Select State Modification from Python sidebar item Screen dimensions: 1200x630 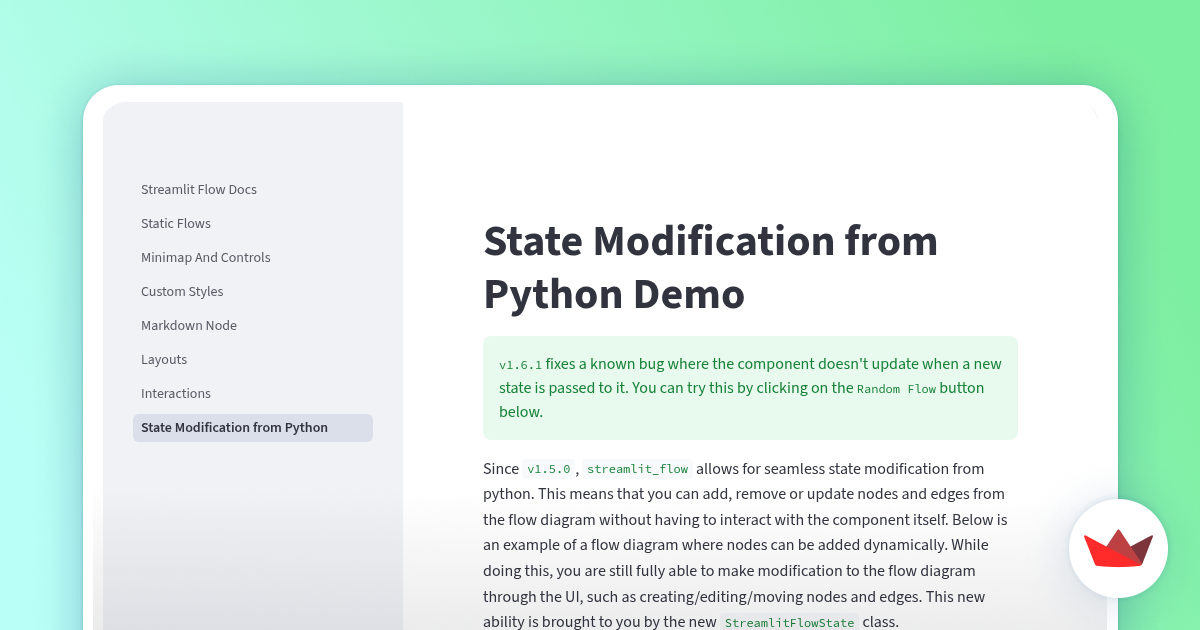click(253, 428)
